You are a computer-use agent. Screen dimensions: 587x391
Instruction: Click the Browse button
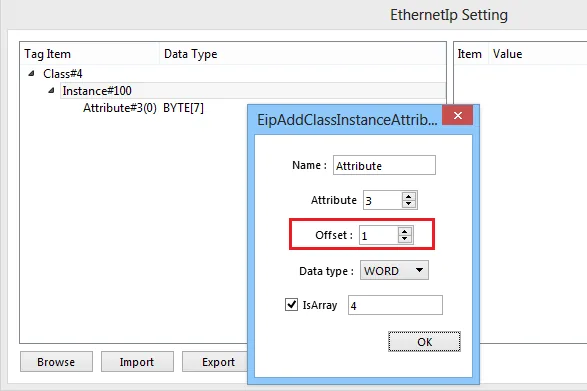pos(56,362)
